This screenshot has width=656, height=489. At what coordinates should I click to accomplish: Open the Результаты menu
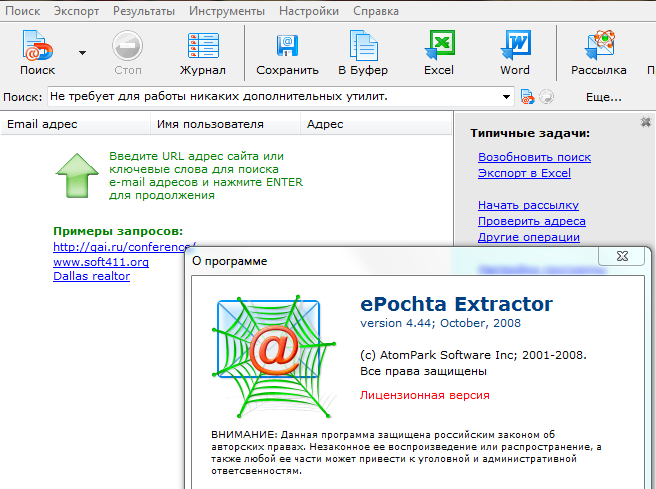[x=144, y=11]
